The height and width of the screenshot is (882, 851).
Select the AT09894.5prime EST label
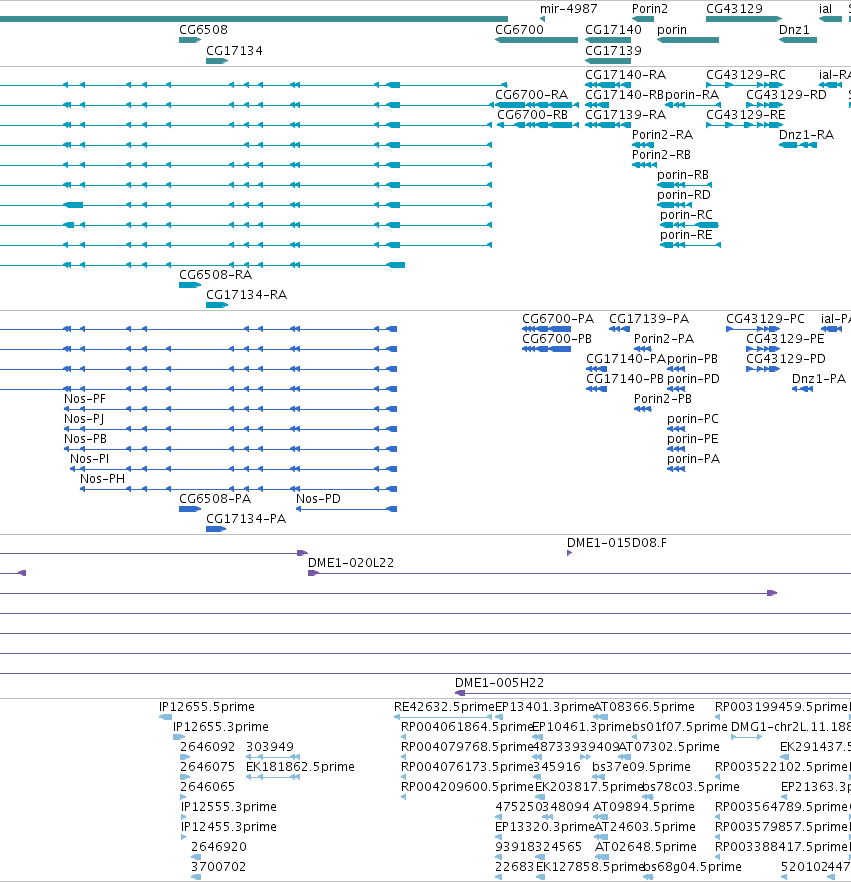pos(644,807)
